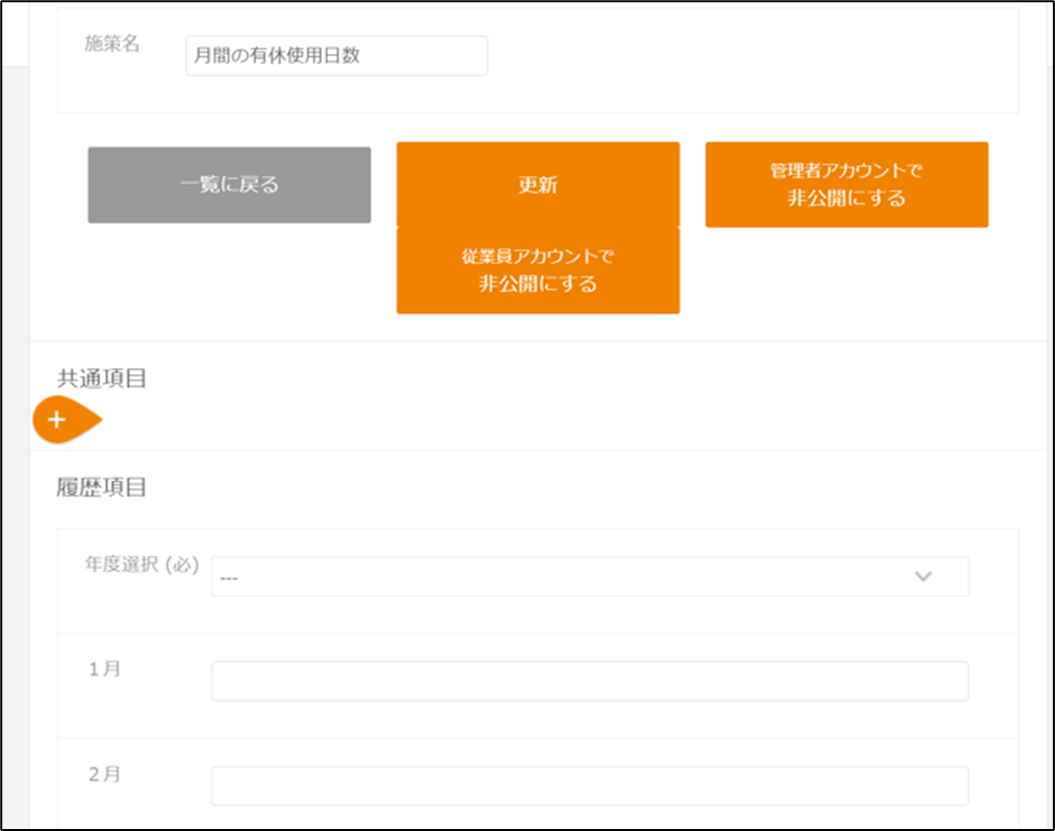Select the '---' placeholder in 年度選択

click(229, 578)
